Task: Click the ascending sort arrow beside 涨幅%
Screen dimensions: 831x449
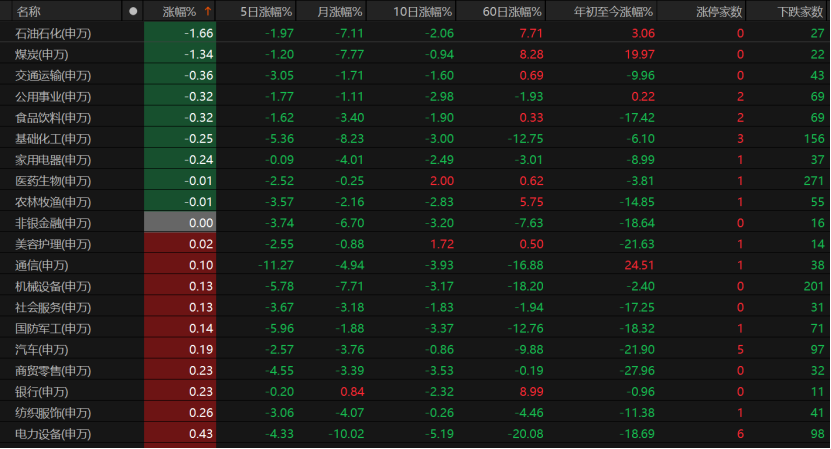Action: point(208,11)
